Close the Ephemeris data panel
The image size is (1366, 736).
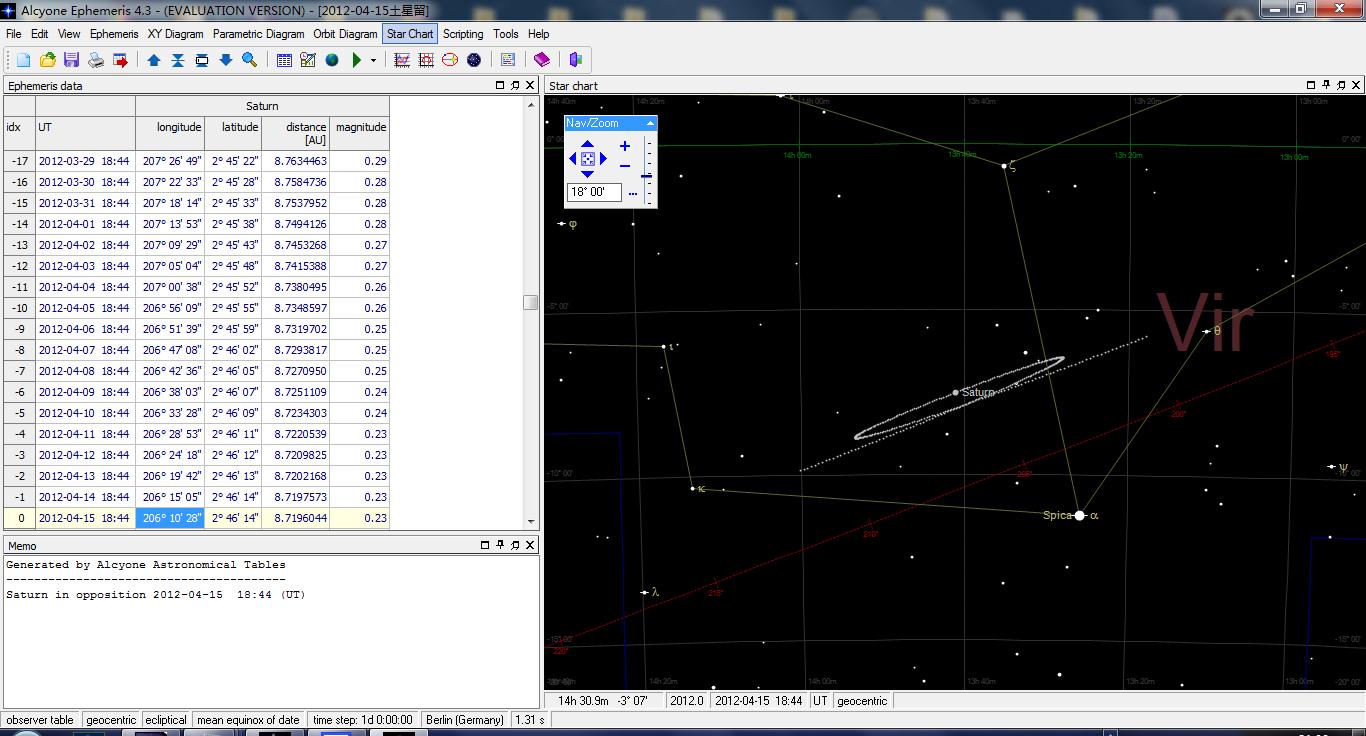coord(530,85)
